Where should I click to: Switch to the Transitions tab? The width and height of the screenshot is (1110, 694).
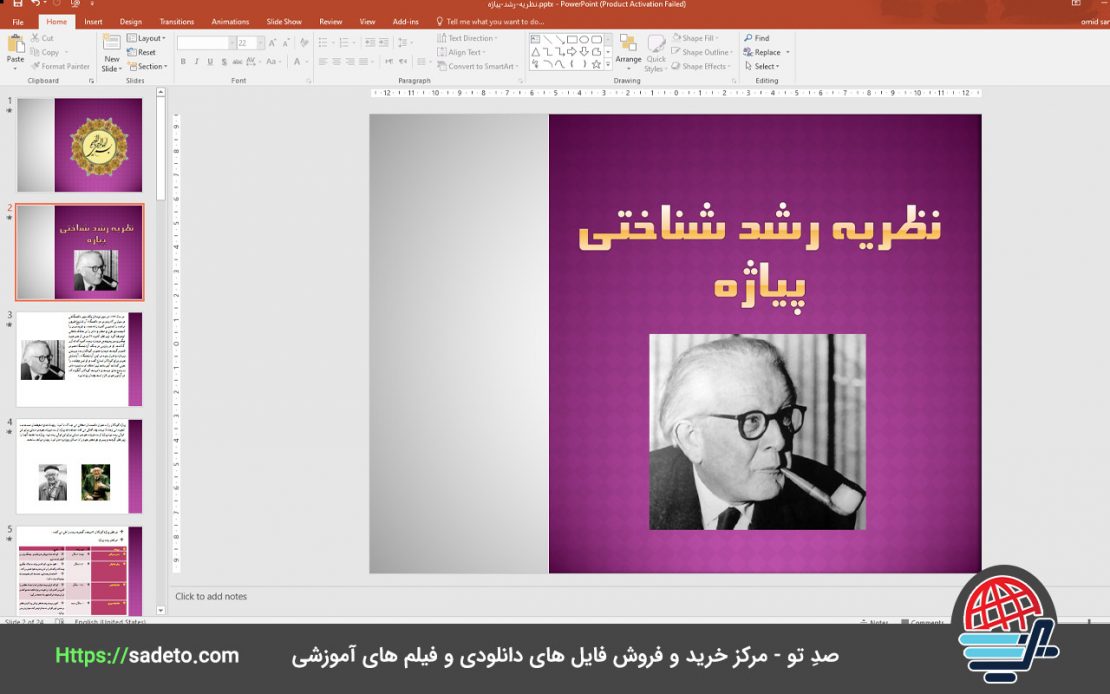point(177,22)
